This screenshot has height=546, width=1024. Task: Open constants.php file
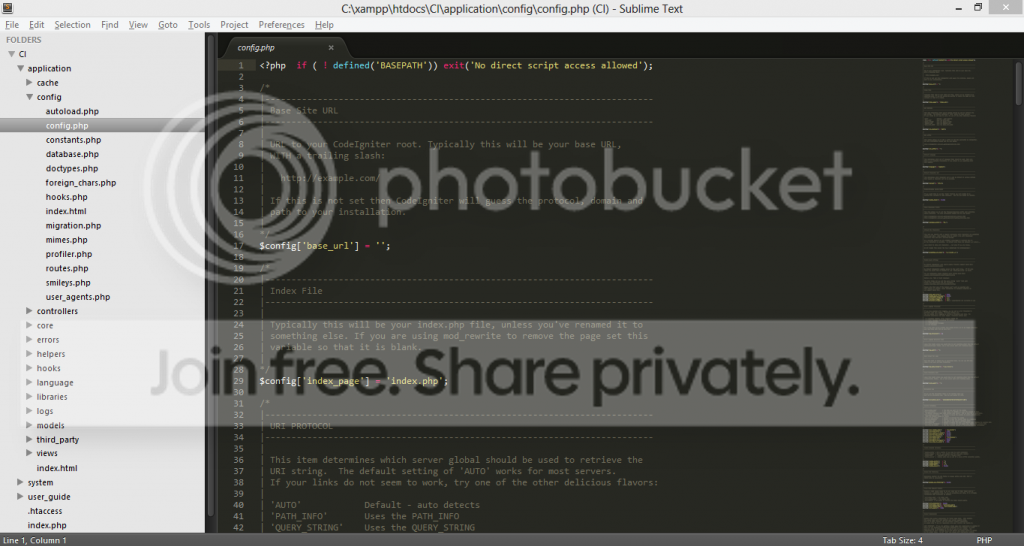(x=73, y=140)
